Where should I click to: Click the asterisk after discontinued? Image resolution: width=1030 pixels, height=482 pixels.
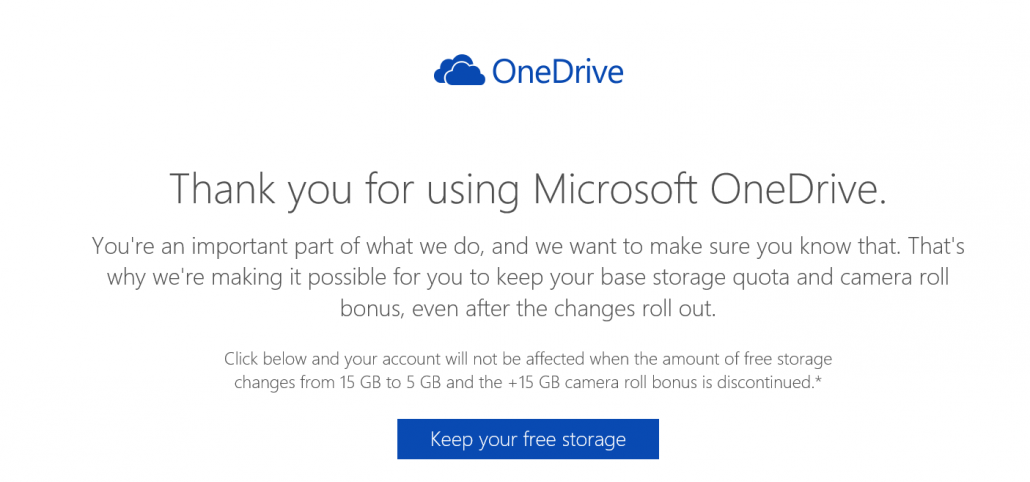pos(817,380)
